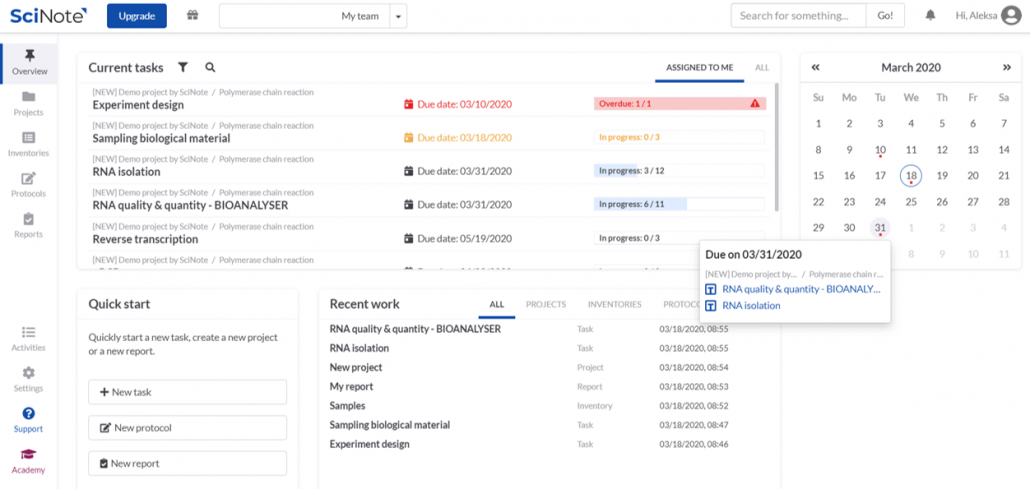Go to Protocols in sidebar
The width and height of the screenshot is (1030, 489).
coord(28,185)
